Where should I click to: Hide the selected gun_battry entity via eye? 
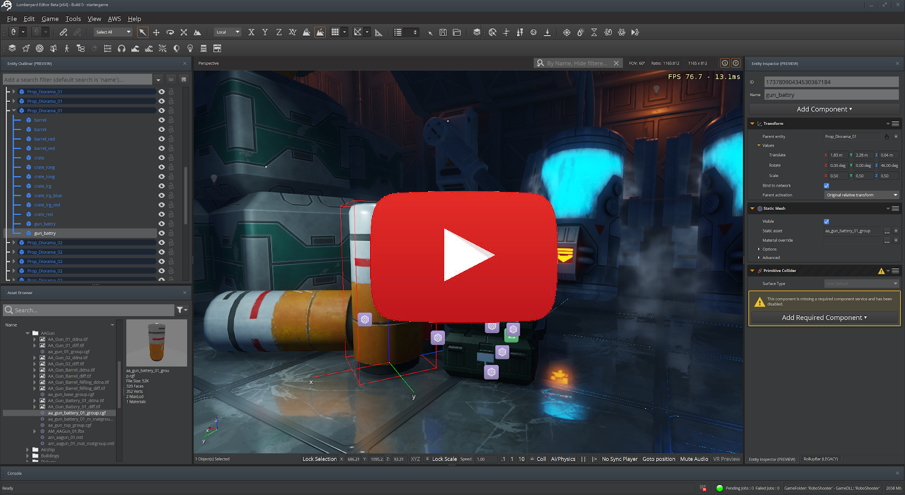point(162,233)
